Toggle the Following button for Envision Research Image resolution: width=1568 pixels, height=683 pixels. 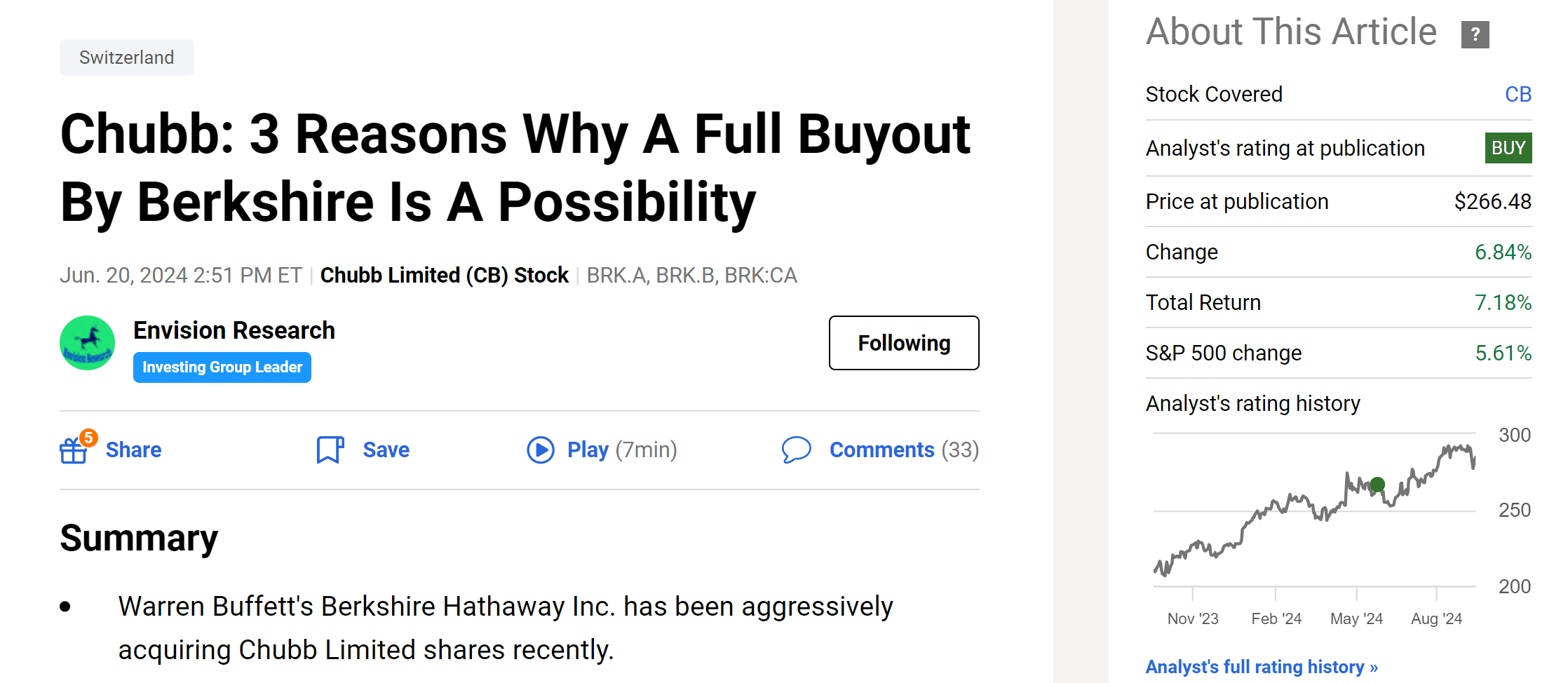coord(903,343)
